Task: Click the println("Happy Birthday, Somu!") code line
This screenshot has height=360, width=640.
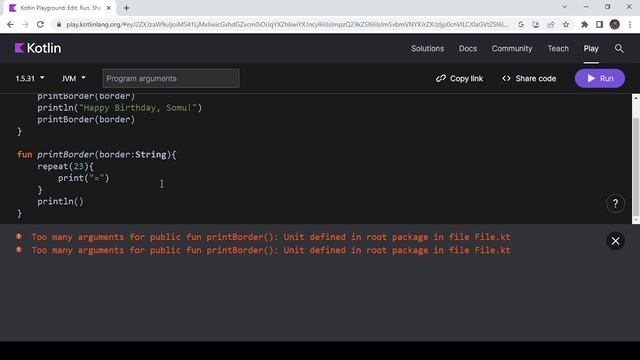Action: pyautogui.click(x=120, y=108)
